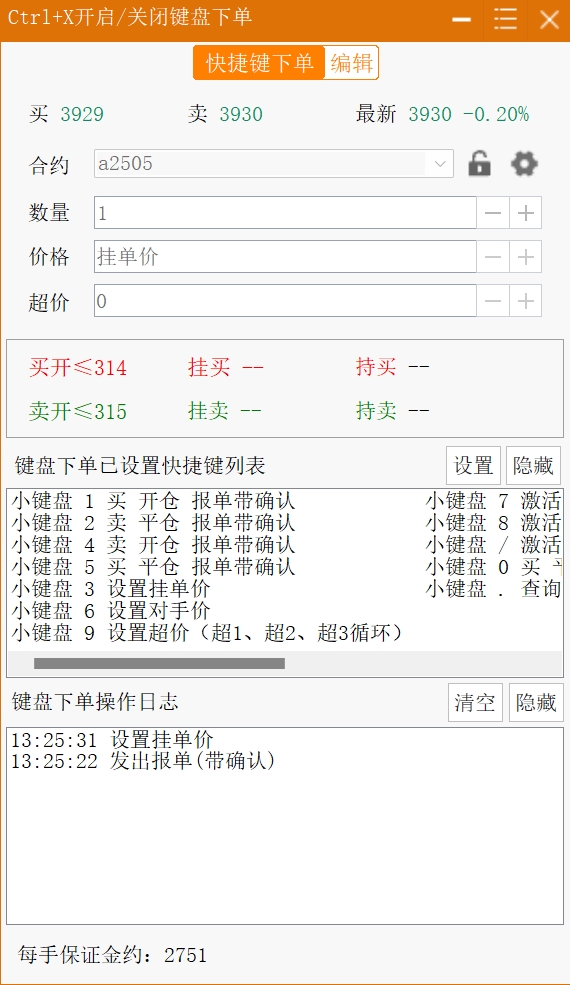Minimize the keyboard order window
The height and width of the screenshot is (985, 570).
pos(461,19)
